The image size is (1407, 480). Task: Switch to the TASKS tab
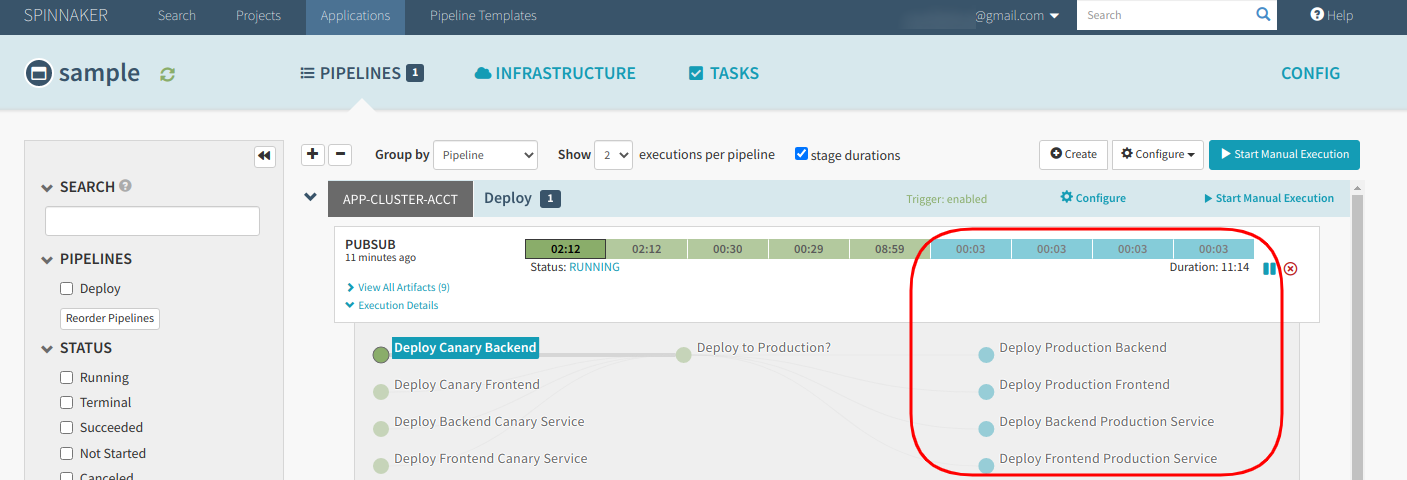pos(724,73)
